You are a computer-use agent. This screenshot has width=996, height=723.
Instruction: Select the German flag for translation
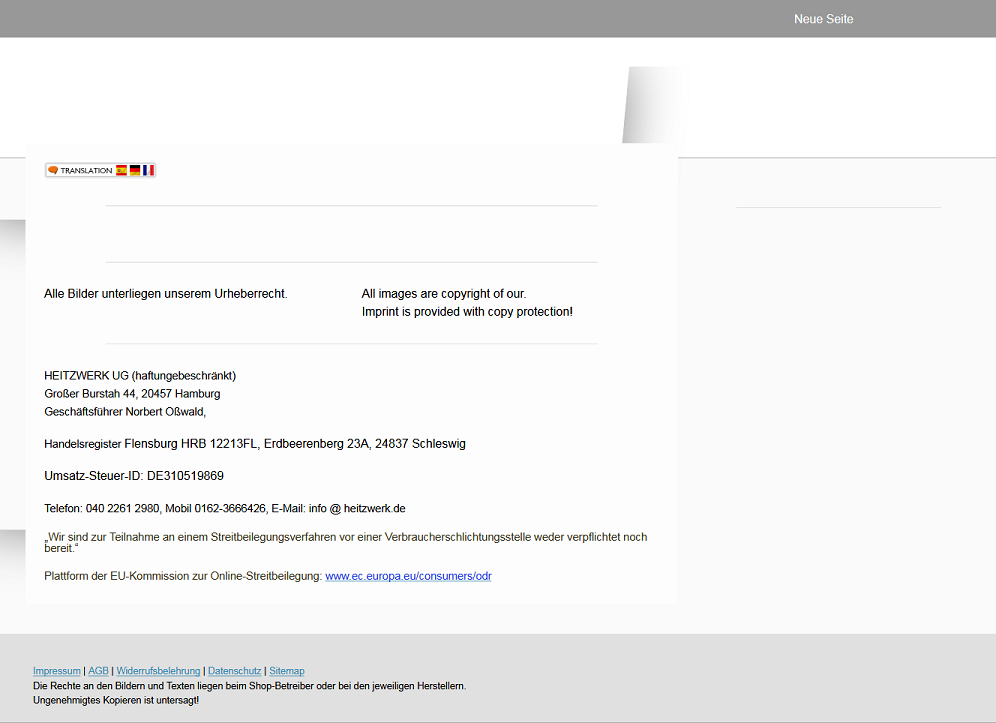[135, 171]
